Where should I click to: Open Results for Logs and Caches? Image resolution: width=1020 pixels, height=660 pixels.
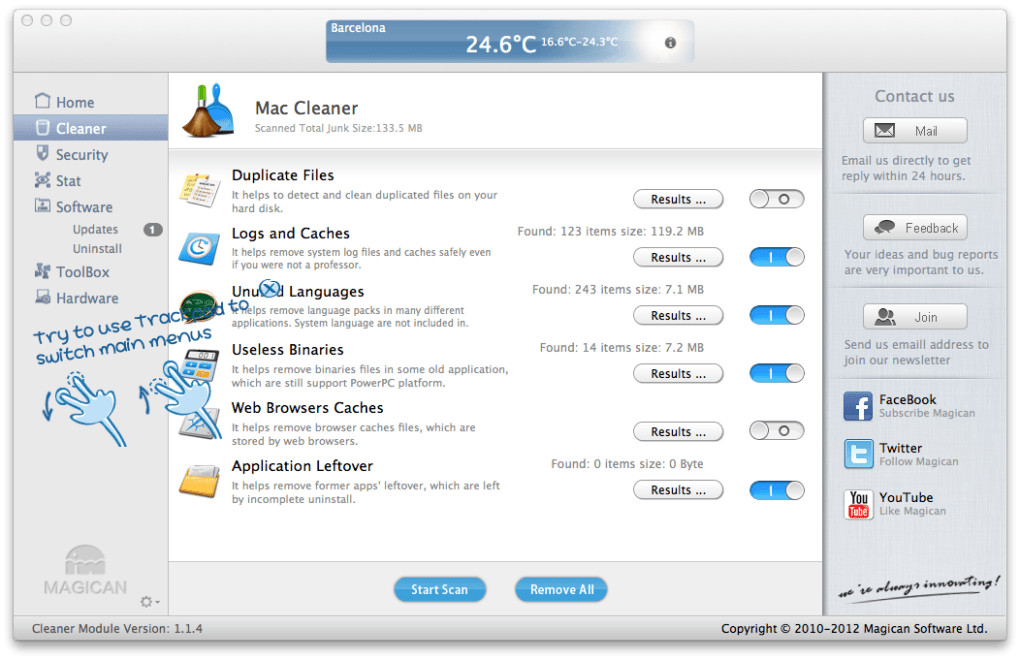point(678,257)
